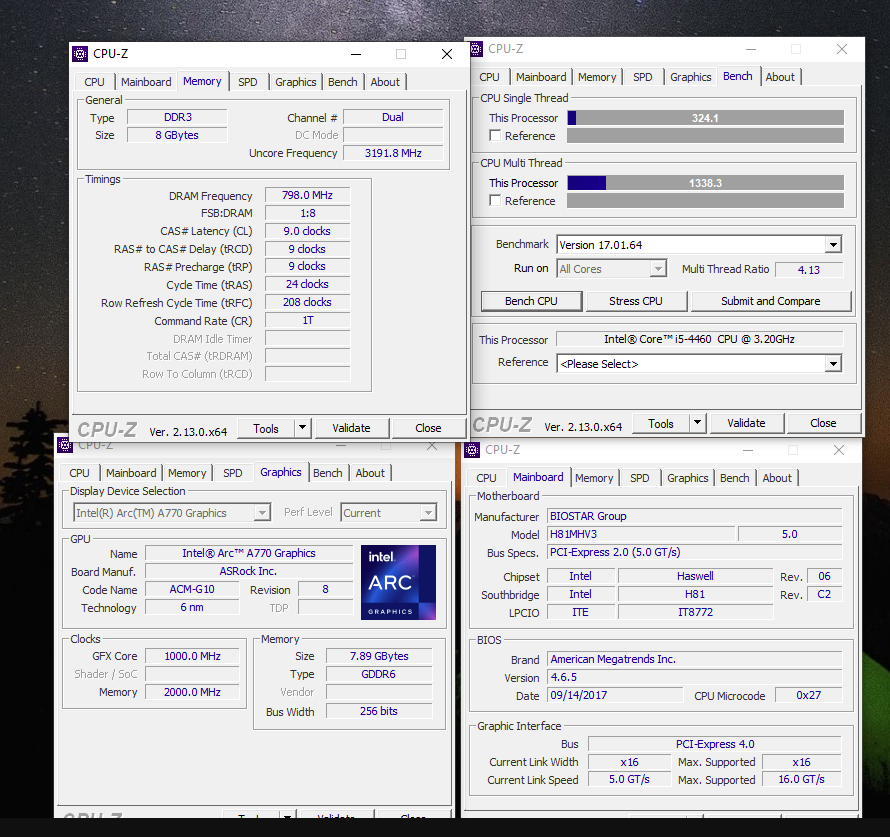
Task: Open SPD tab in Memory window
Action: tap(247, 82)
